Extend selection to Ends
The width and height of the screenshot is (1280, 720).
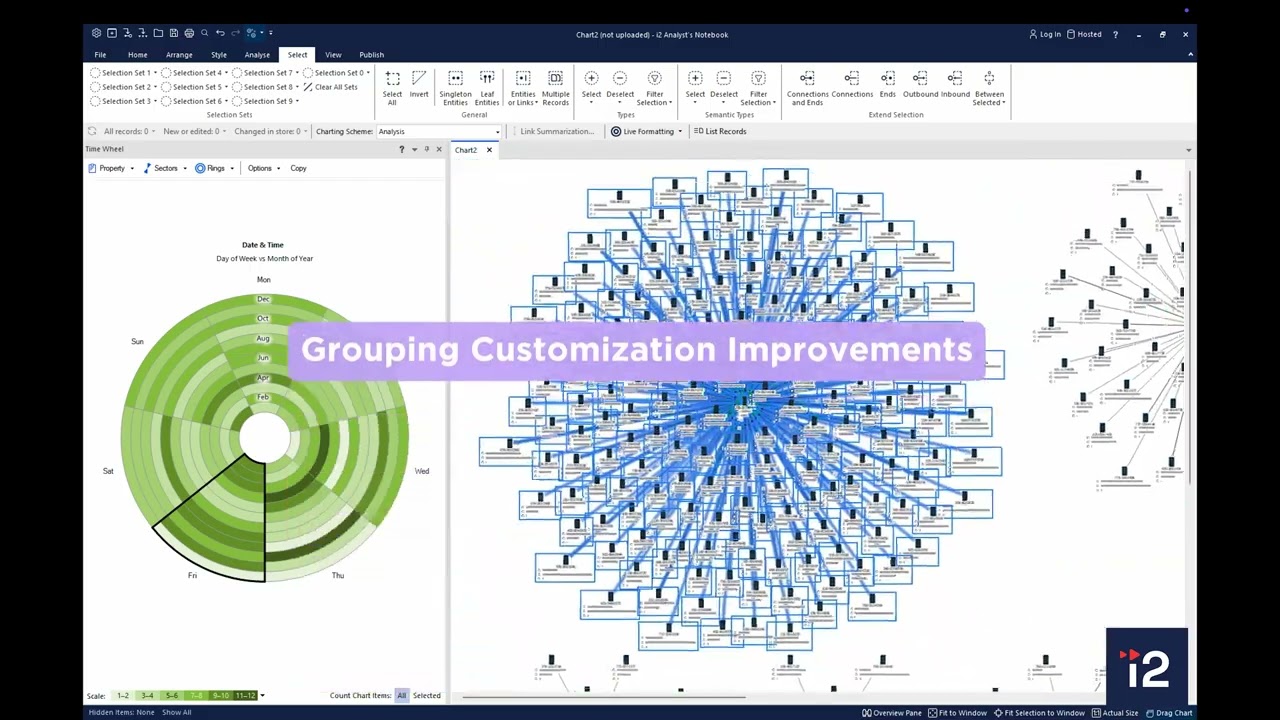(x=887, y=78)
